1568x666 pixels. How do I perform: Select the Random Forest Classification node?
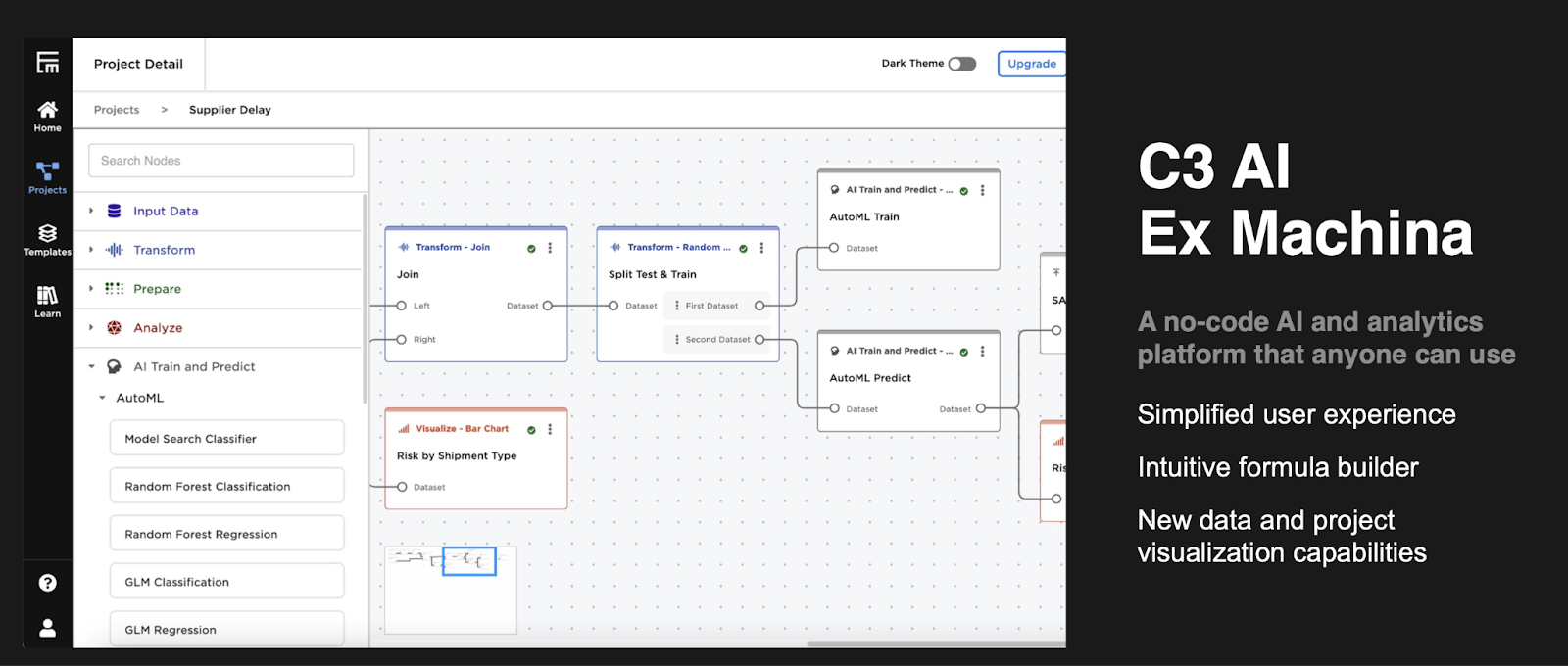pyautogui.click(x=226, y=486)
